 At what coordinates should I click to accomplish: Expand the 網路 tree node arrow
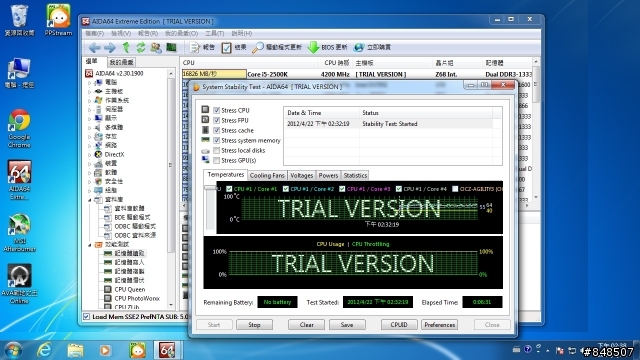tap(90, 145)
